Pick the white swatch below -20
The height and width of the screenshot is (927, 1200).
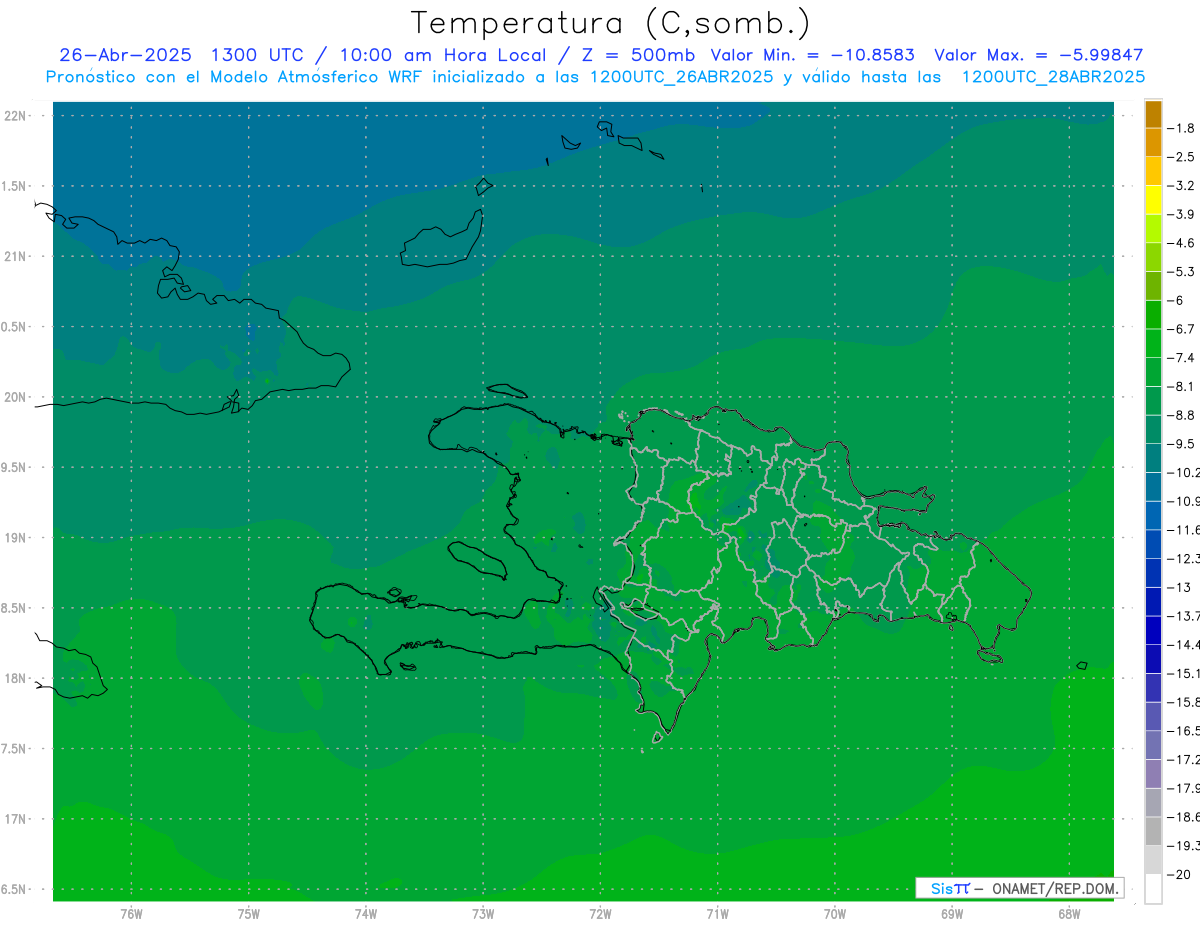pos(1153,889)
